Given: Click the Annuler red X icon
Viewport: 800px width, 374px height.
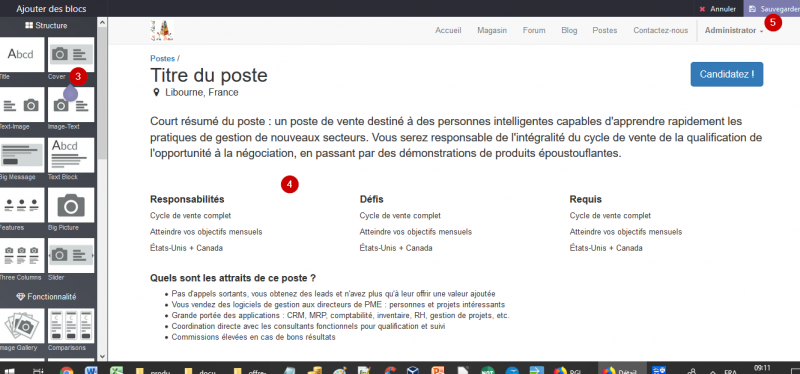Looking at the screenshot, I should pos(702,9).
